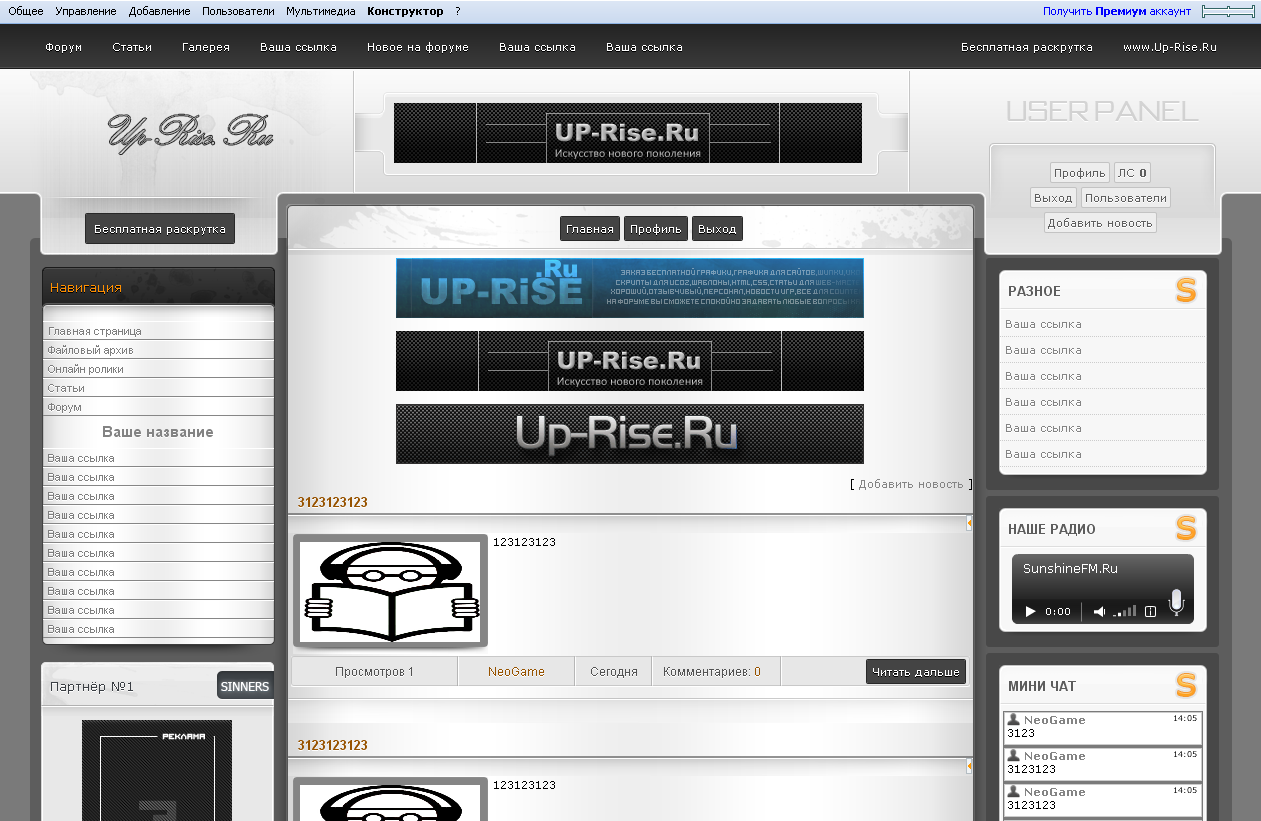Click Читать дальше button
This screenshot has height=821, width=1261.
(x=916, y=672)
